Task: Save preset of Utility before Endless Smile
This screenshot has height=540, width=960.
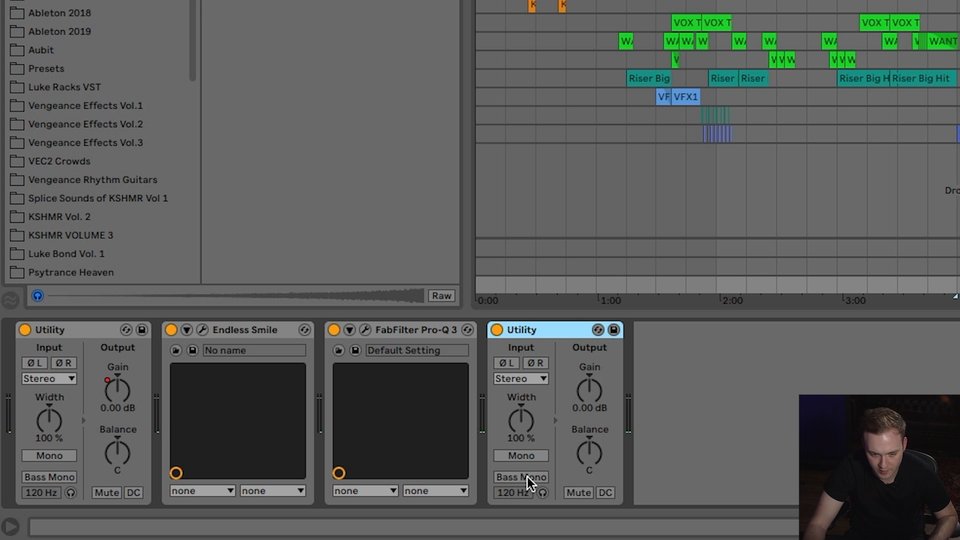Action: 141,330
